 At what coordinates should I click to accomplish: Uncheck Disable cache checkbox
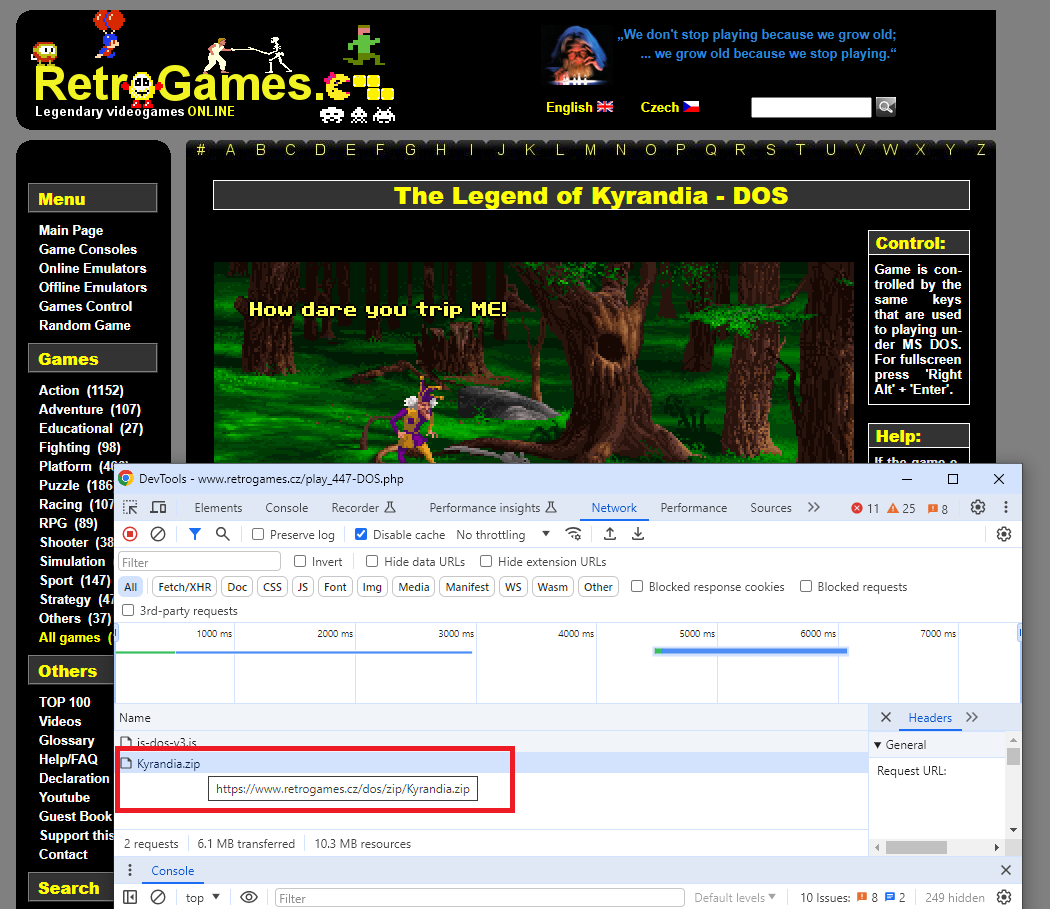(x=361, y=534)
